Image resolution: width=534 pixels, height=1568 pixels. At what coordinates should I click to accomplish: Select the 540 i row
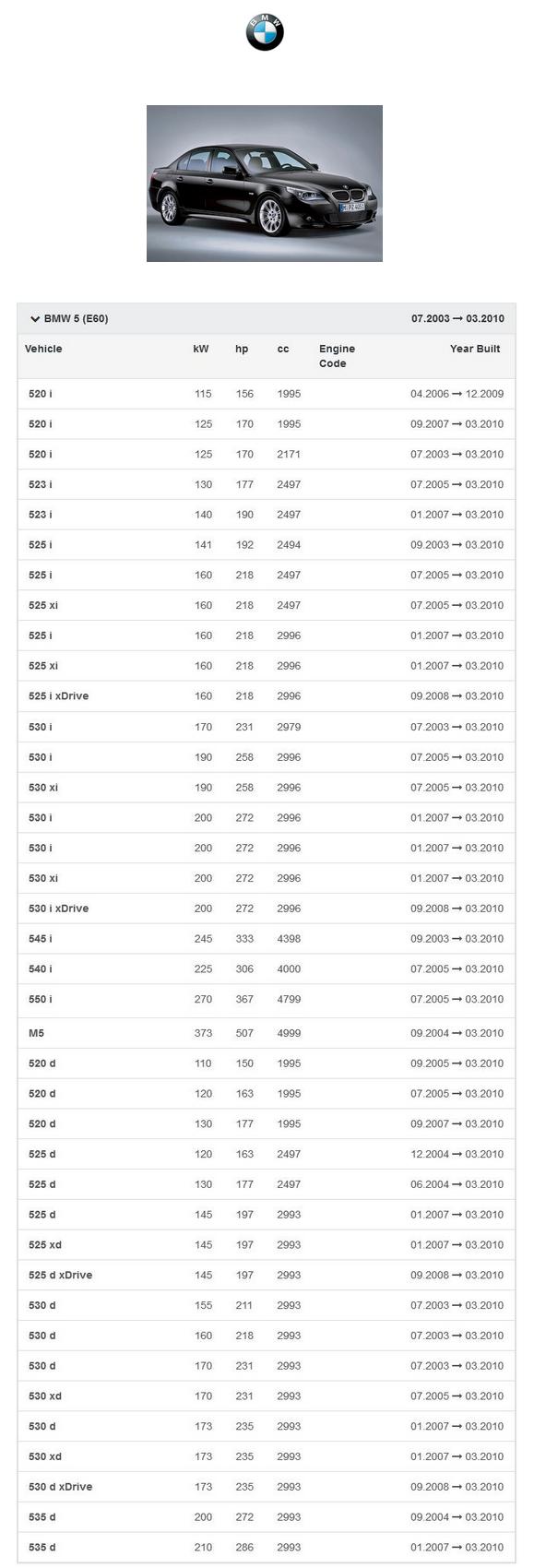point(267,969)
